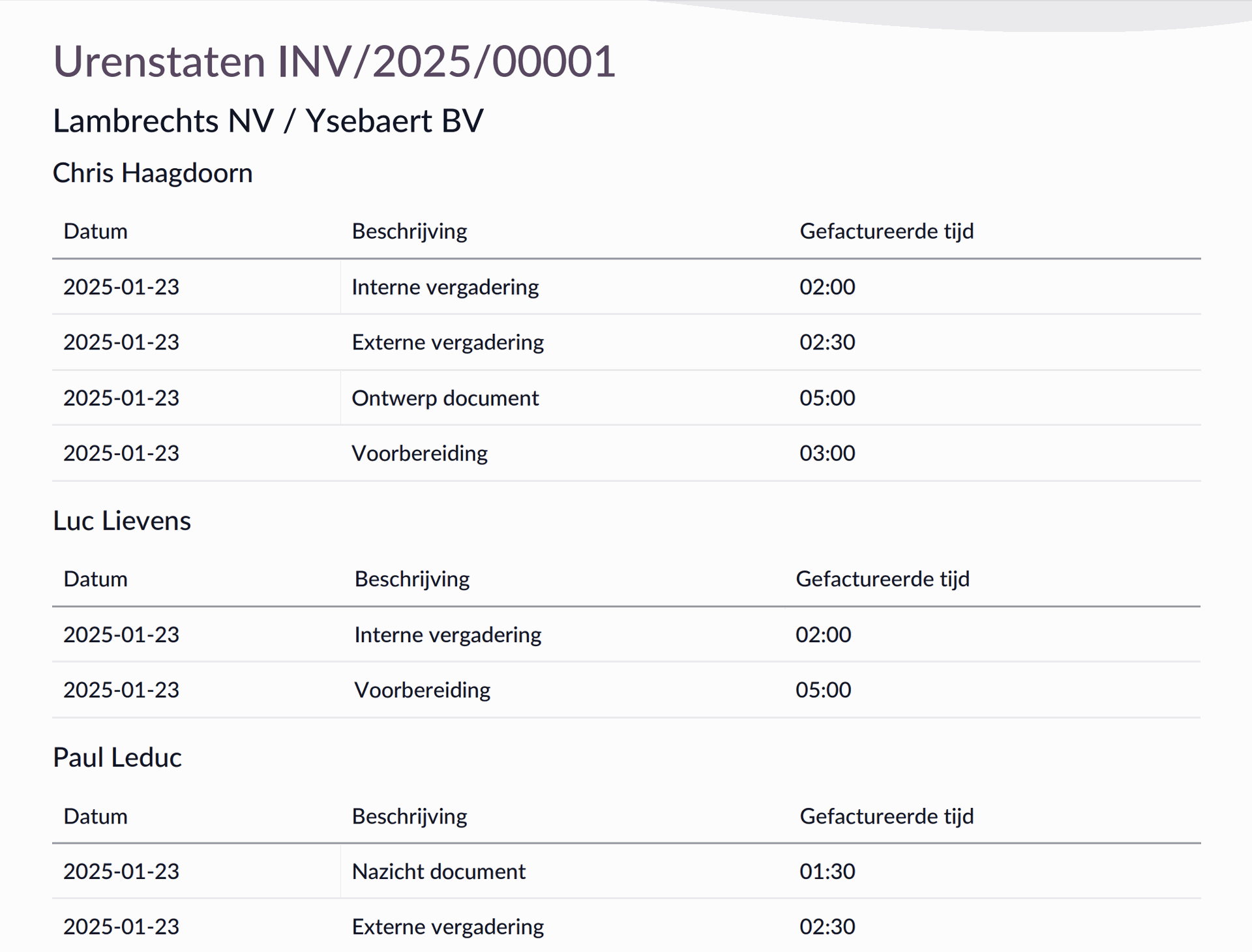Click the 01:30 time for Nazicht document
The height and width of the screenshot is (952, 1252).
pyautogui.click(x=827, y=872)
